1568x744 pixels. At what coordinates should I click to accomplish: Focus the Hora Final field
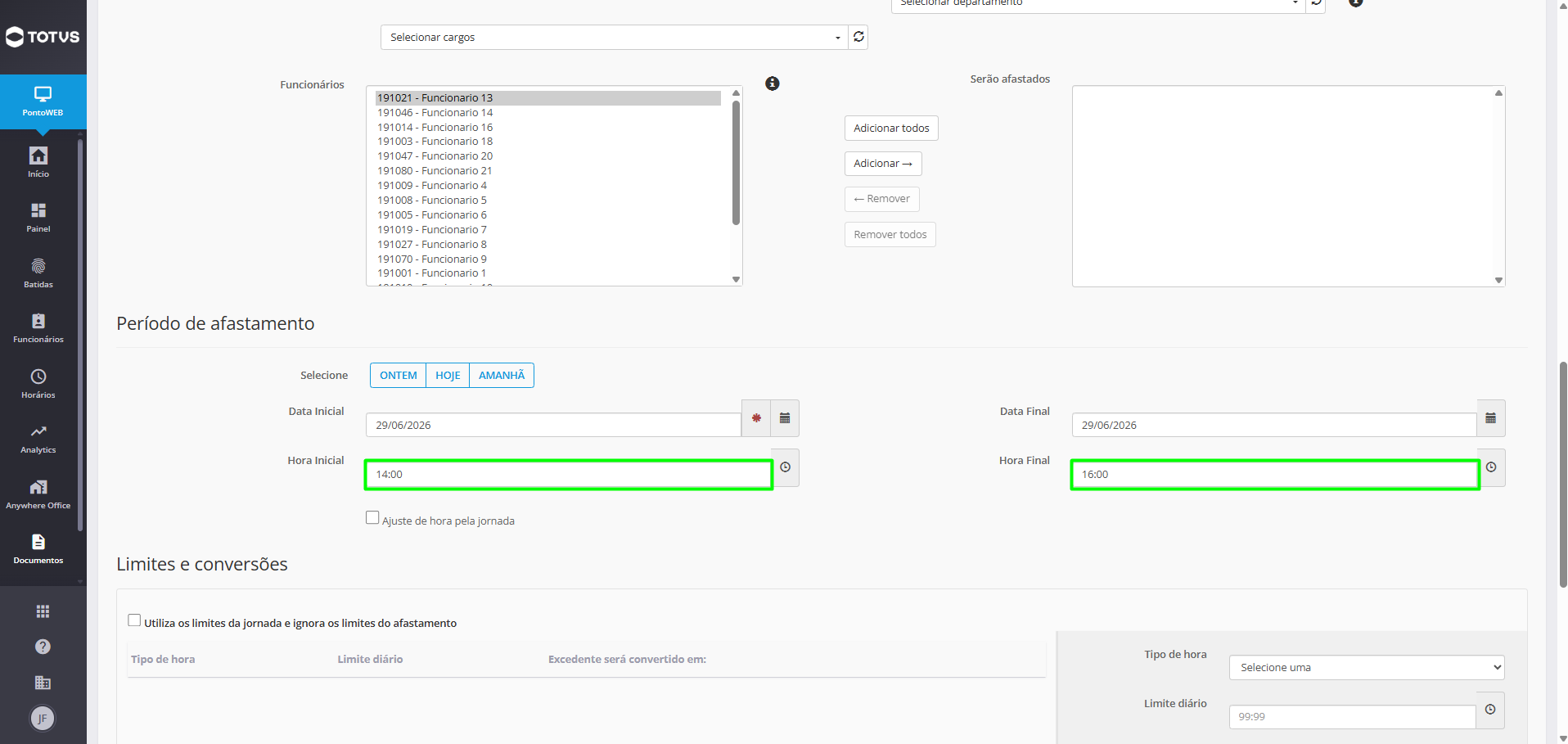pos(1275,475)
